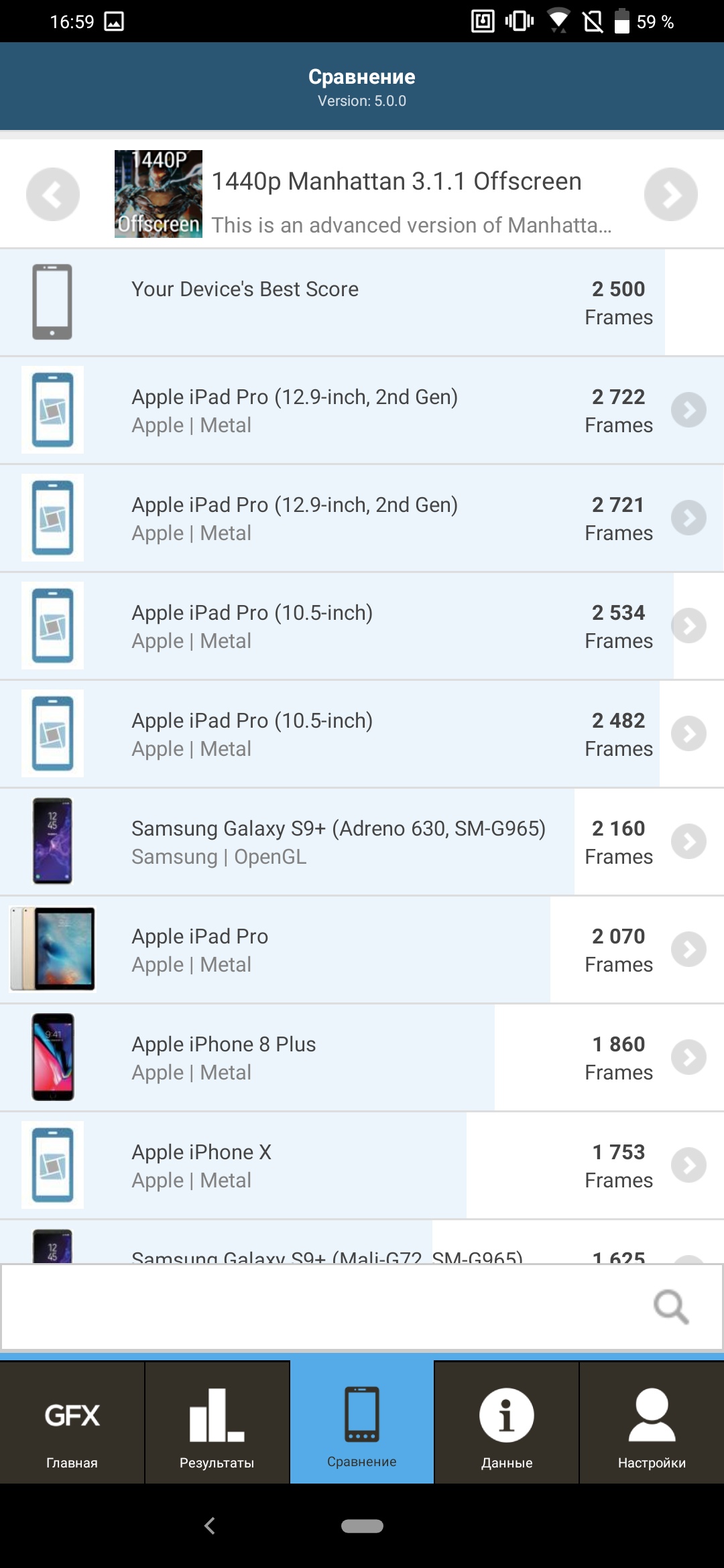This screenshot has height=1568, width=724.
Task: Open the Данные info tab
Action: click(x=507, y=1423)
